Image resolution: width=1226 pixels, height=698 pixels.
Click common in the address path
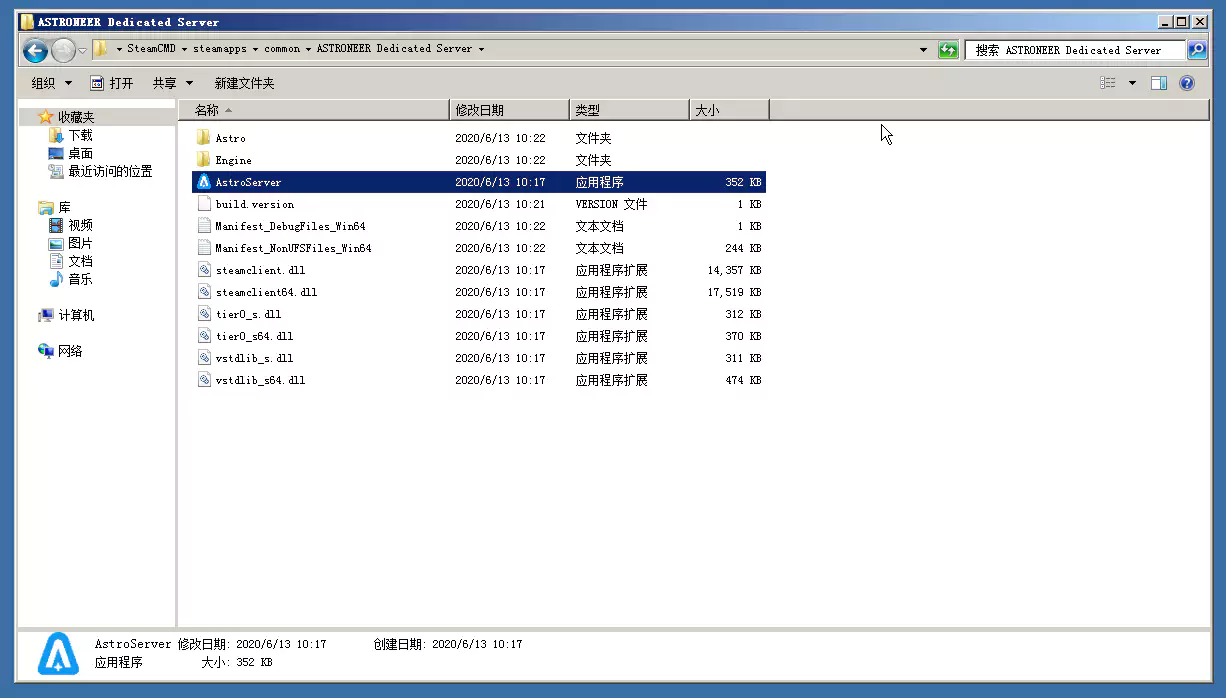[x=282, y=49]
